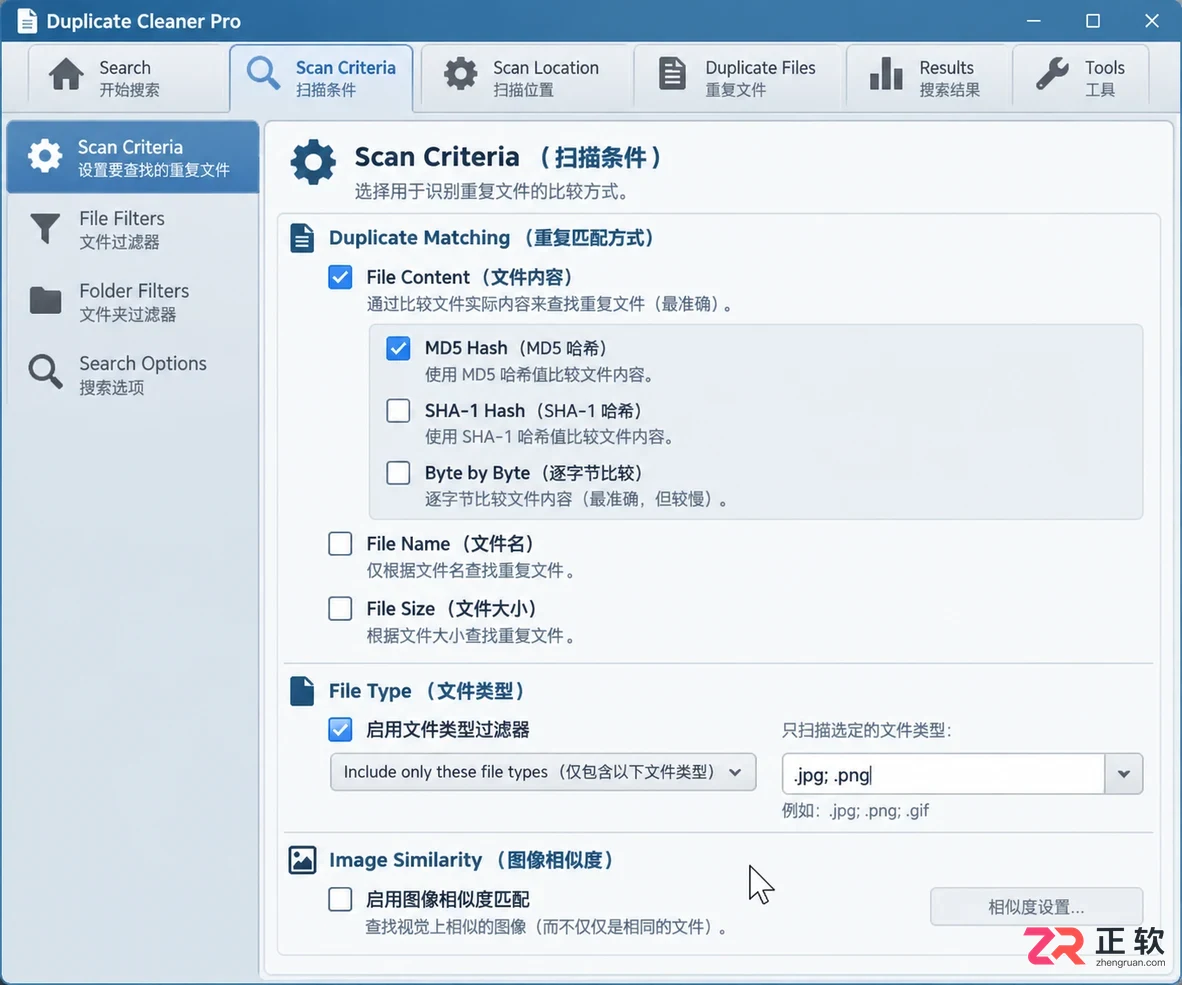Viewport: 1182px width, 985px height.
Task: Open Folder Filters in the sidebar
Action: (133, 301)
